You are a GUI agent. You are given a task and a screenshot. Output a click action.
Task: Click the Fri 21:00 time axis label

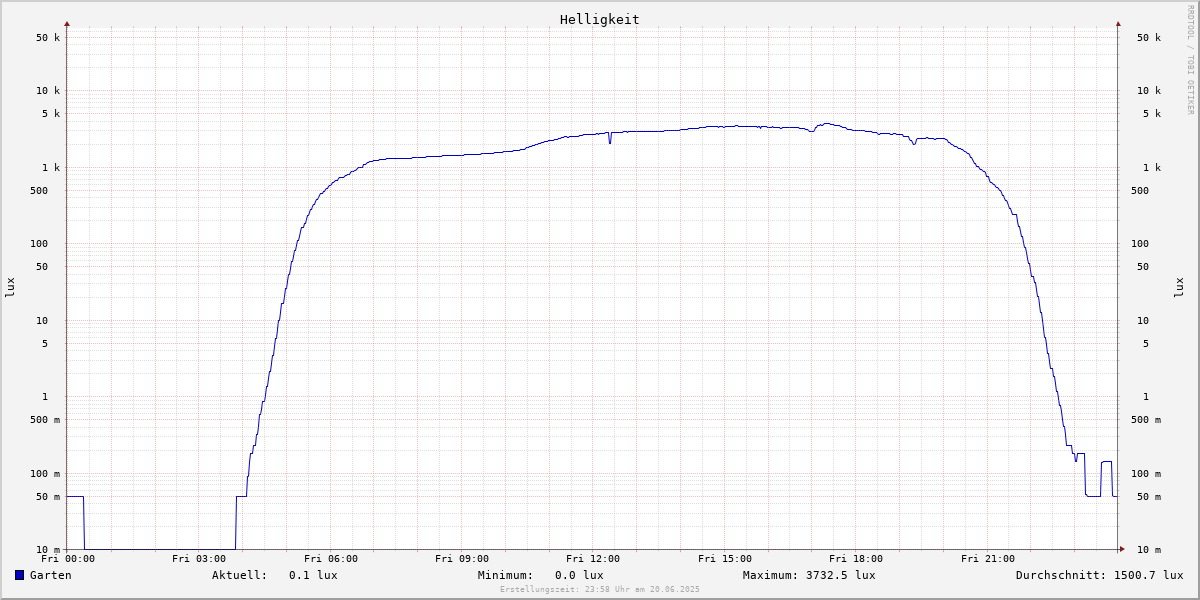click(988, 559)
